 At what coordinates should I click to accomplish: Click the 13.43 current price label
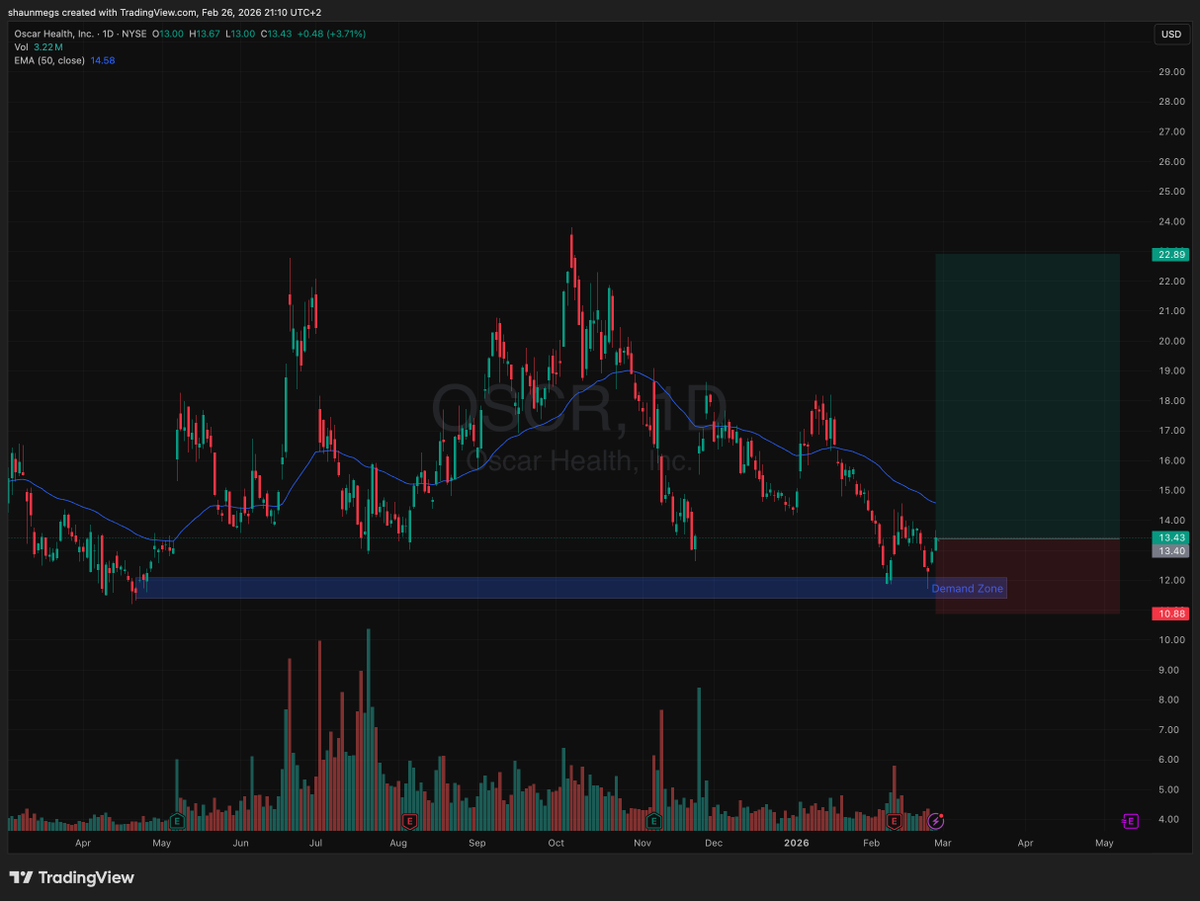point(1171,537)
